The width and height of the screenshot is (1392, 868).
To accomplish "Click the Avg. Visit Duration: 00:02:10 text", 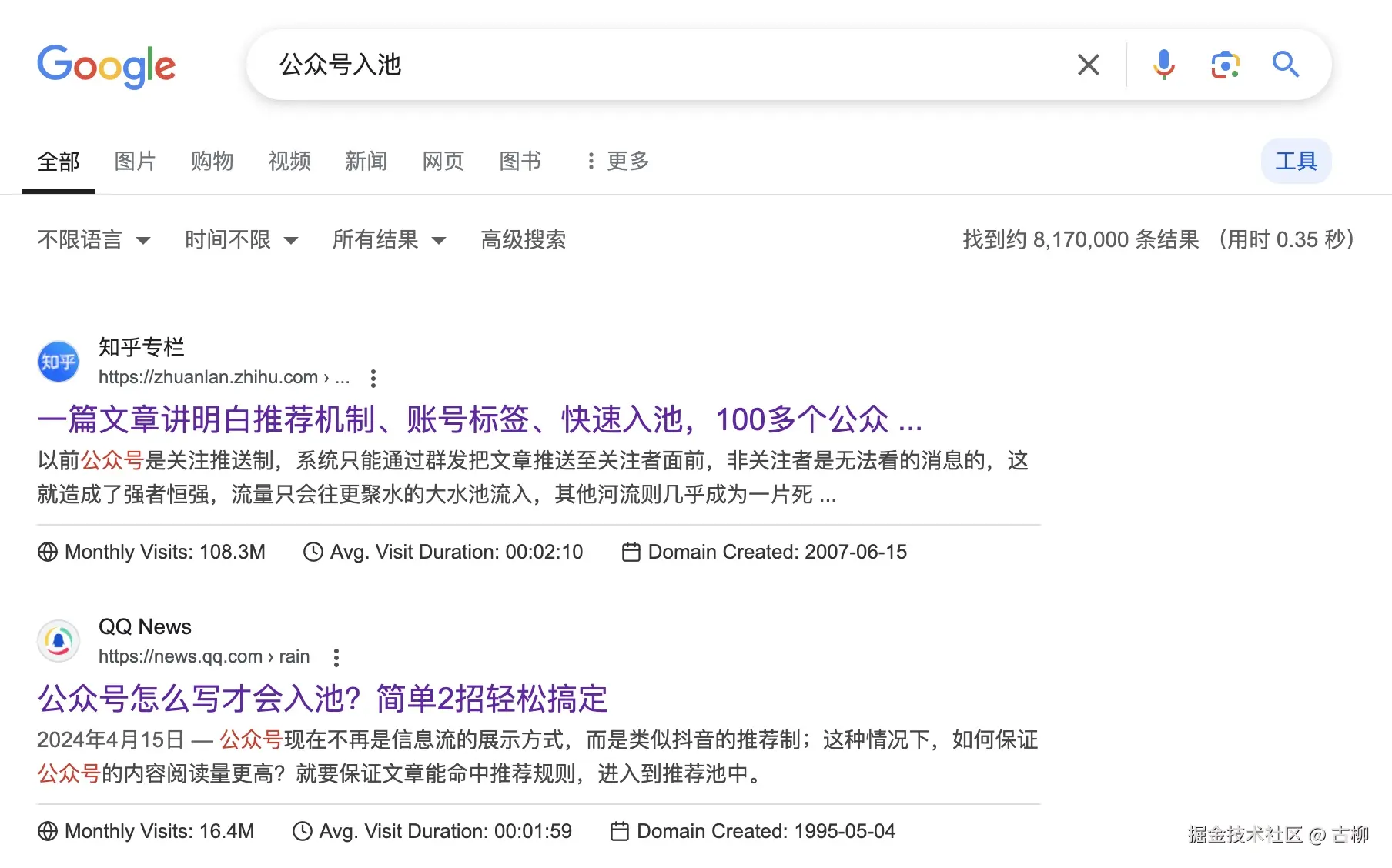I will [457, 552].
